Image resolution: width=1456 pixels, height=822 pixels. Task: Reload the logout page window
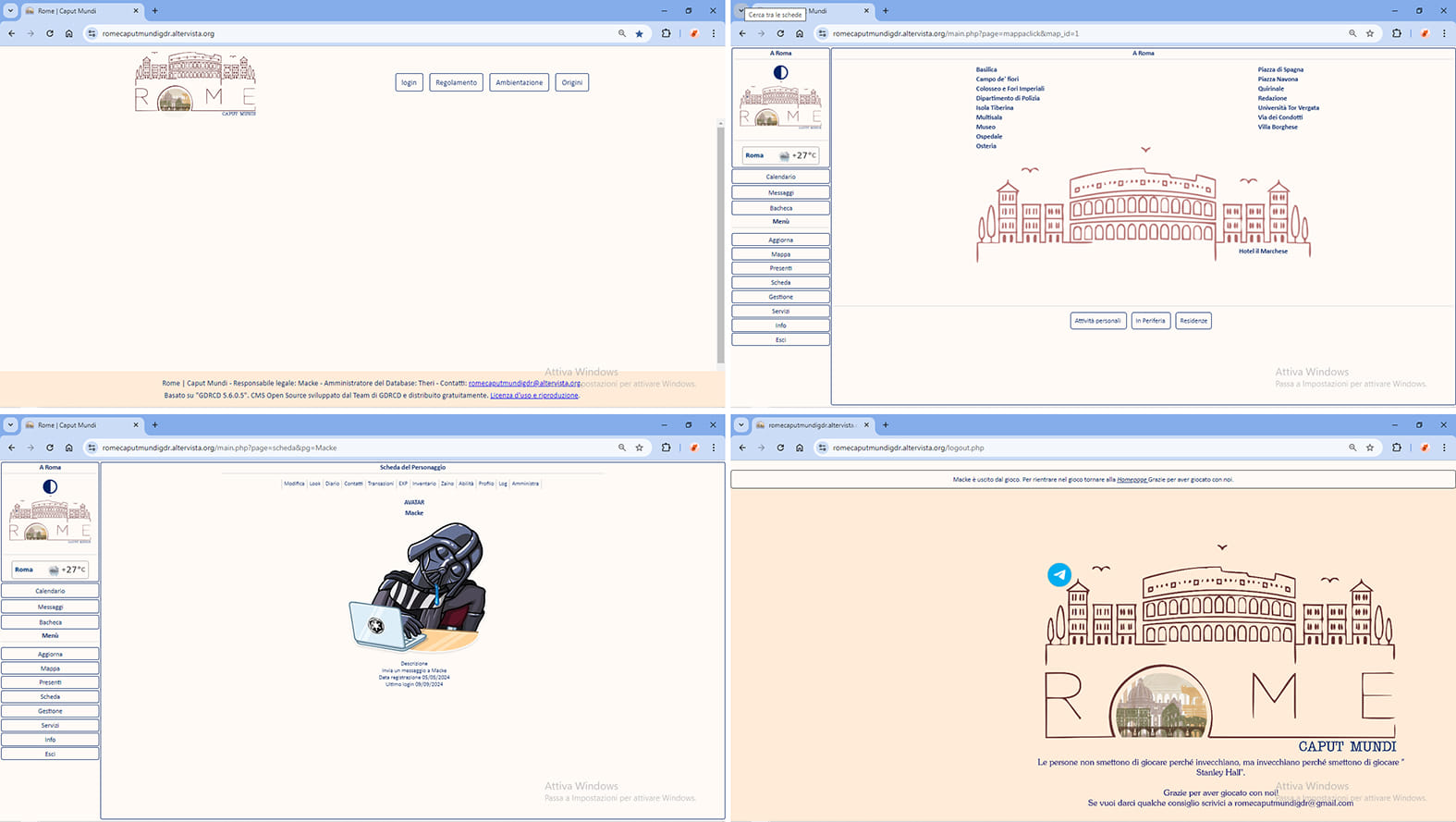pyautogui.click(x=780, y=448)
